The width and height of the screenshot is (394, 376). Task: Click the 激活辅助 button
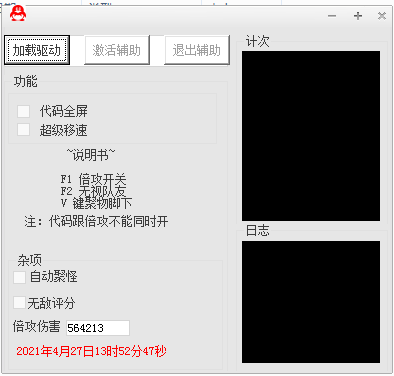tap(117, 50)
